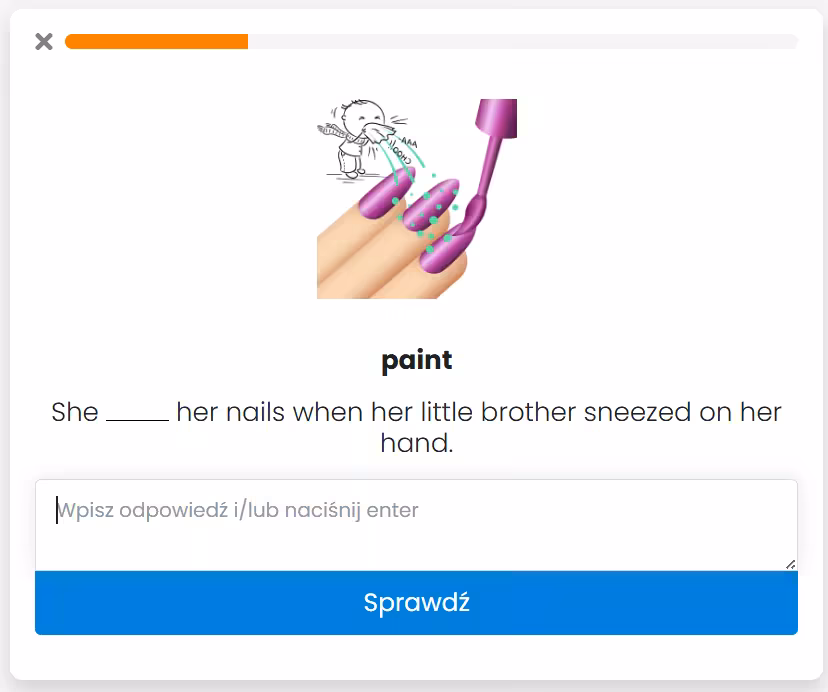This screenshot has width=828, height=692.
Task: Click the blank gap in the sentence
Action: tap(137, 413)
